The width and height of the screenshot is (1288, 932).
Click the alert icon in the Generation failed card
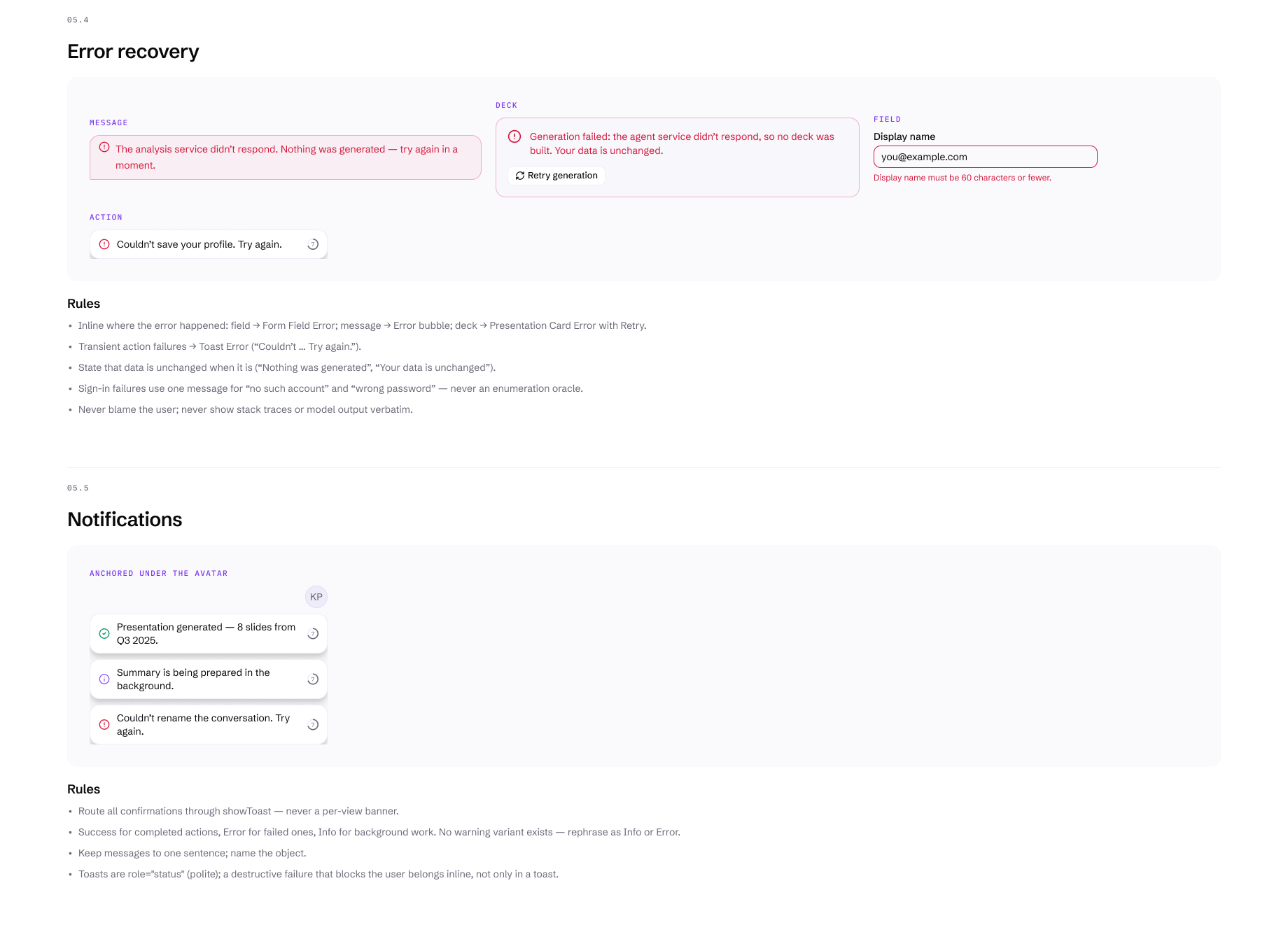[514, 136]
